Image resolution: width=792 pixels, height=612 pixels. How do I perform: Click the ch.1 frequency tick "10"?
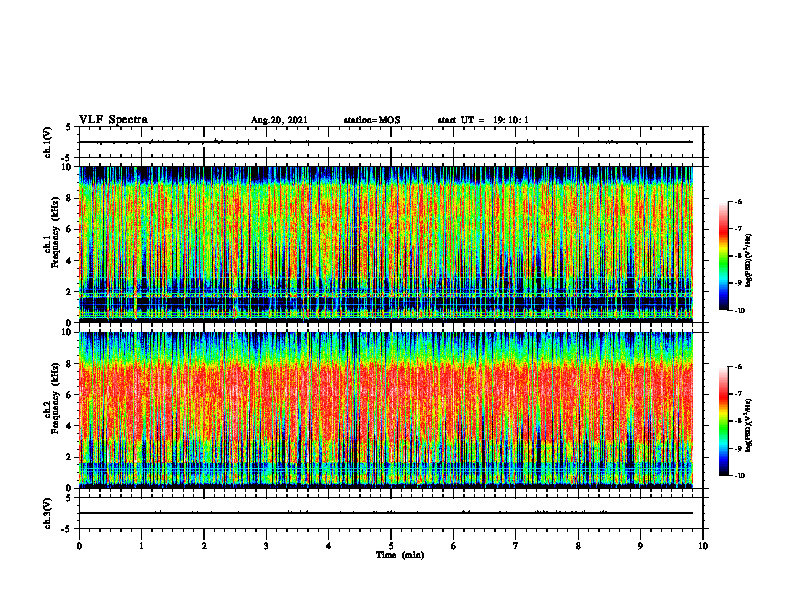tap(69, 167)
